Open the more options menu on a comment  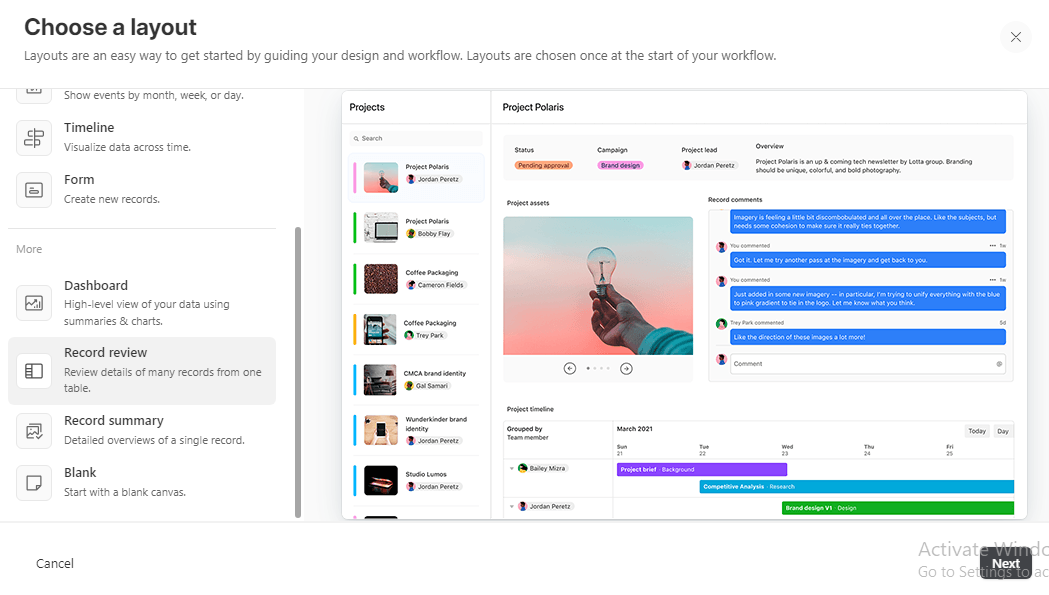[991, 245]
